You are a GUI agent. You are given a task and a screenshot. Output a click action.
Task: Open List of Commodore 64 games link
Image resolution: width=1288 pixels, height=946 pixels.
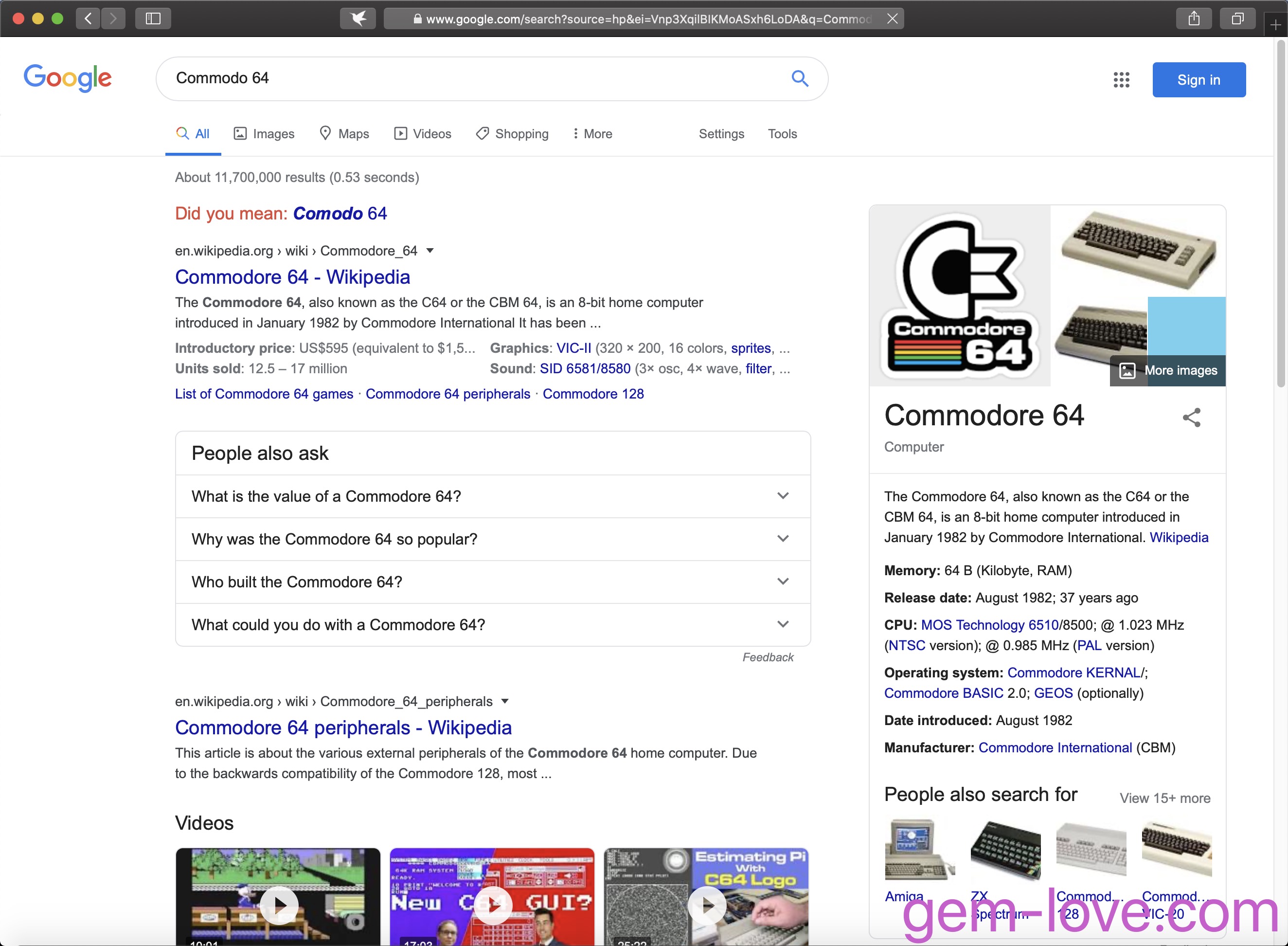coord(264,394)
